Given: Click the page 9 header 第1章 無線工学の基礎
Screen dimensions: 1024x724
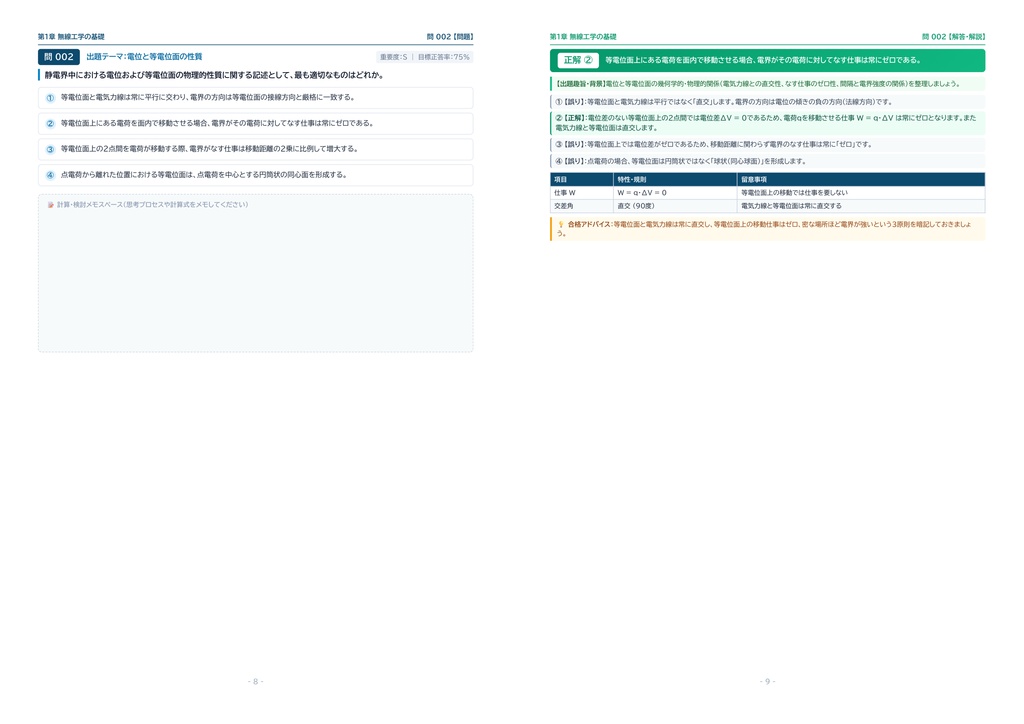Looking at the screenshot, I should tap(583, 37).
